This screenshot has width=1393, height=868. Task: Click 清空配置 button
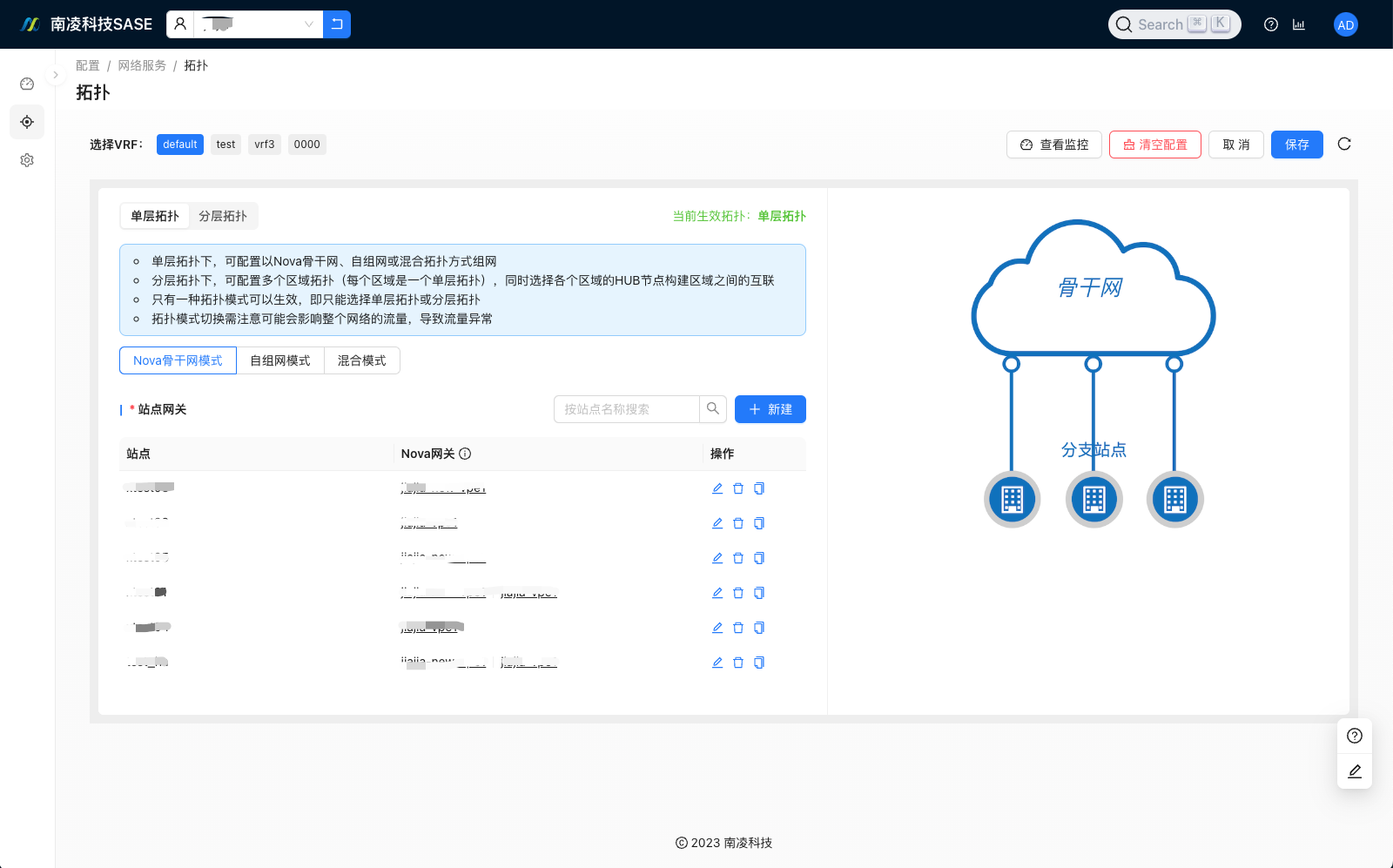1155,145
